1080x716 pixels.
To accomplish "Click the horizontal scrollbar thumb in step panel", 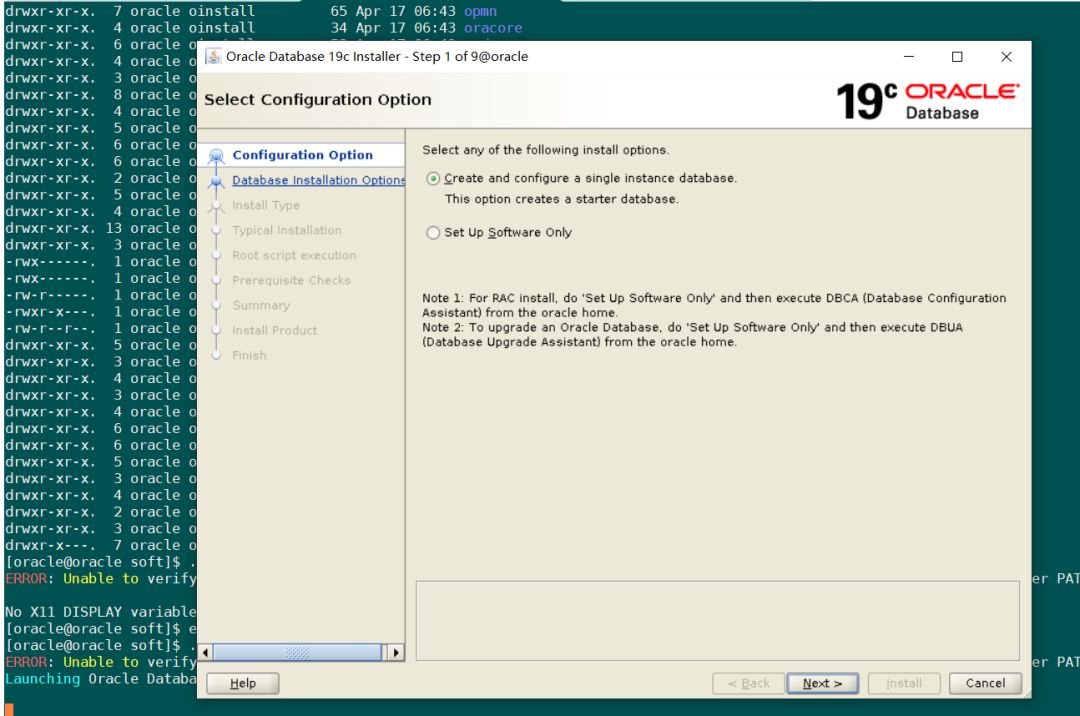I will [297, 652].
